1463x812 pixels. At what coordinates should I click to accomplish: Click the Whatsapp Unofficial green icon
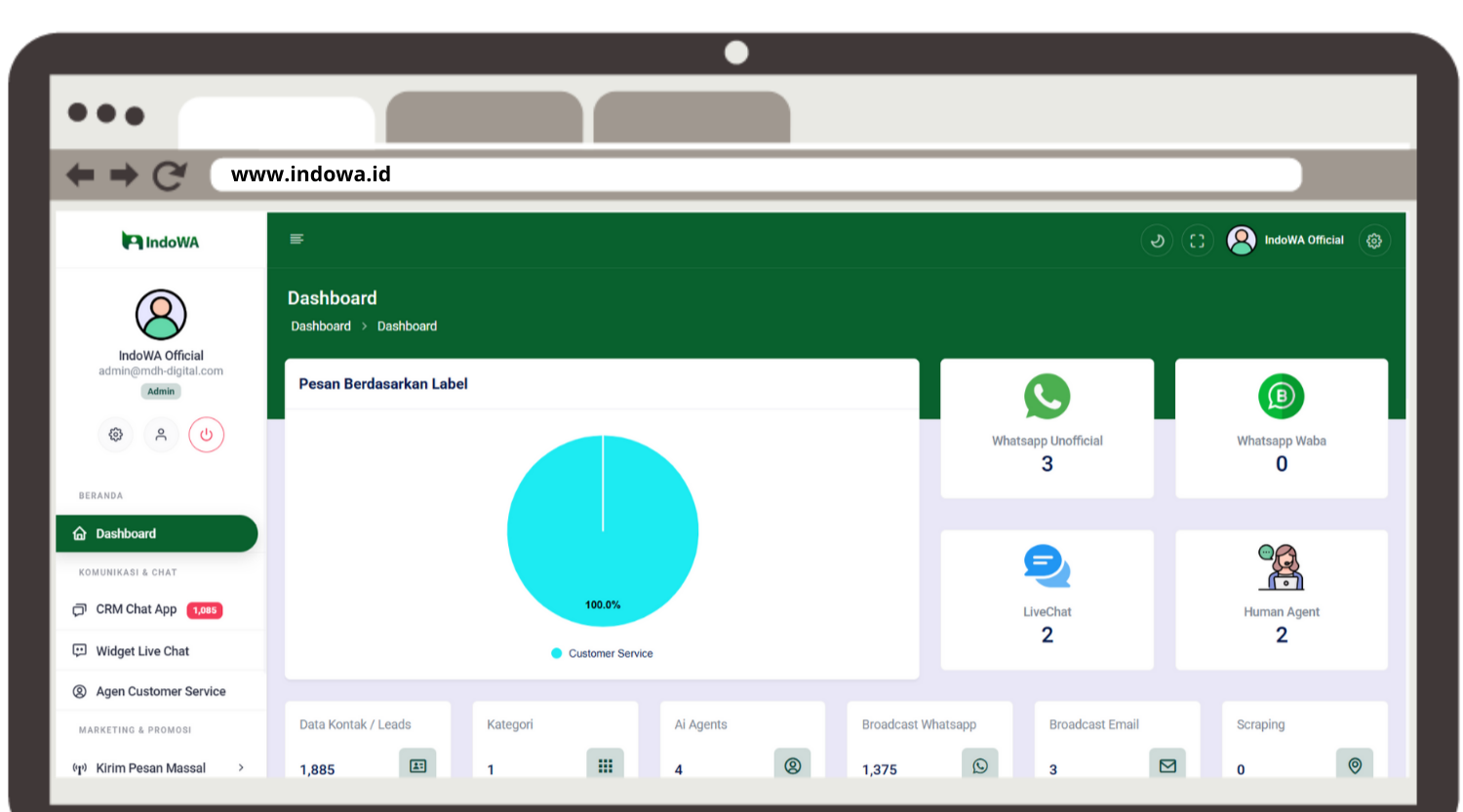pyautogui.click(x=1047, y=397)
